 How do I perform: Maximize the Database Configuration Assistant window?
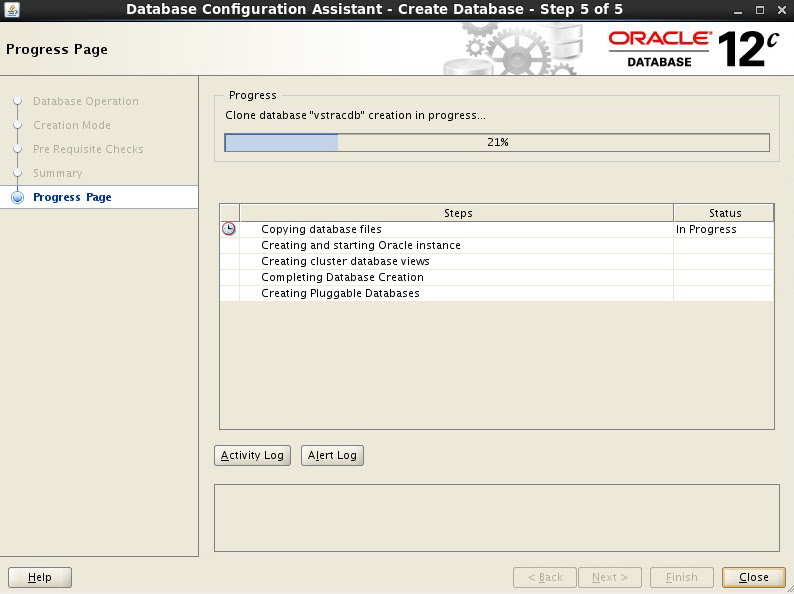760,10
